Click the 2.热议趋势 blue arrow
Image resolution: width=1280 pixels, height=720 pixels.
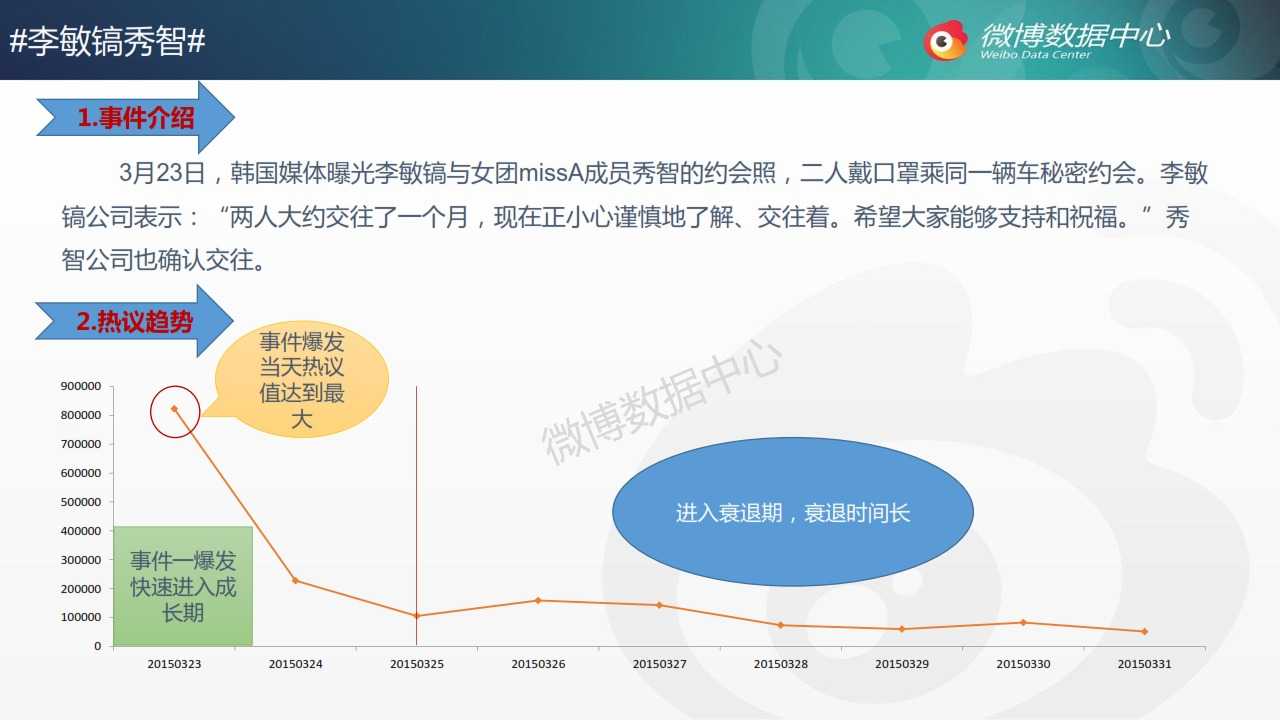point(135,321)
